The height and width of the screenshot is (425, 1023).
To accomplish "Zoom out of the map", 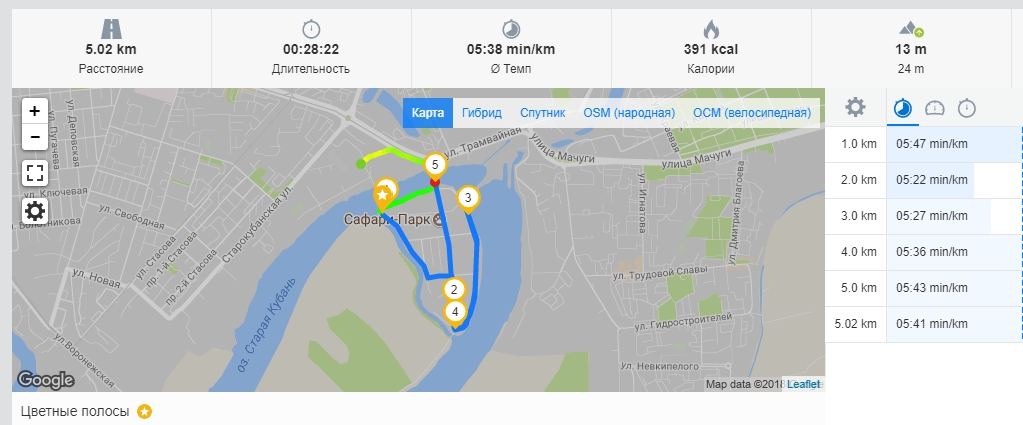I will coord(35,137).
